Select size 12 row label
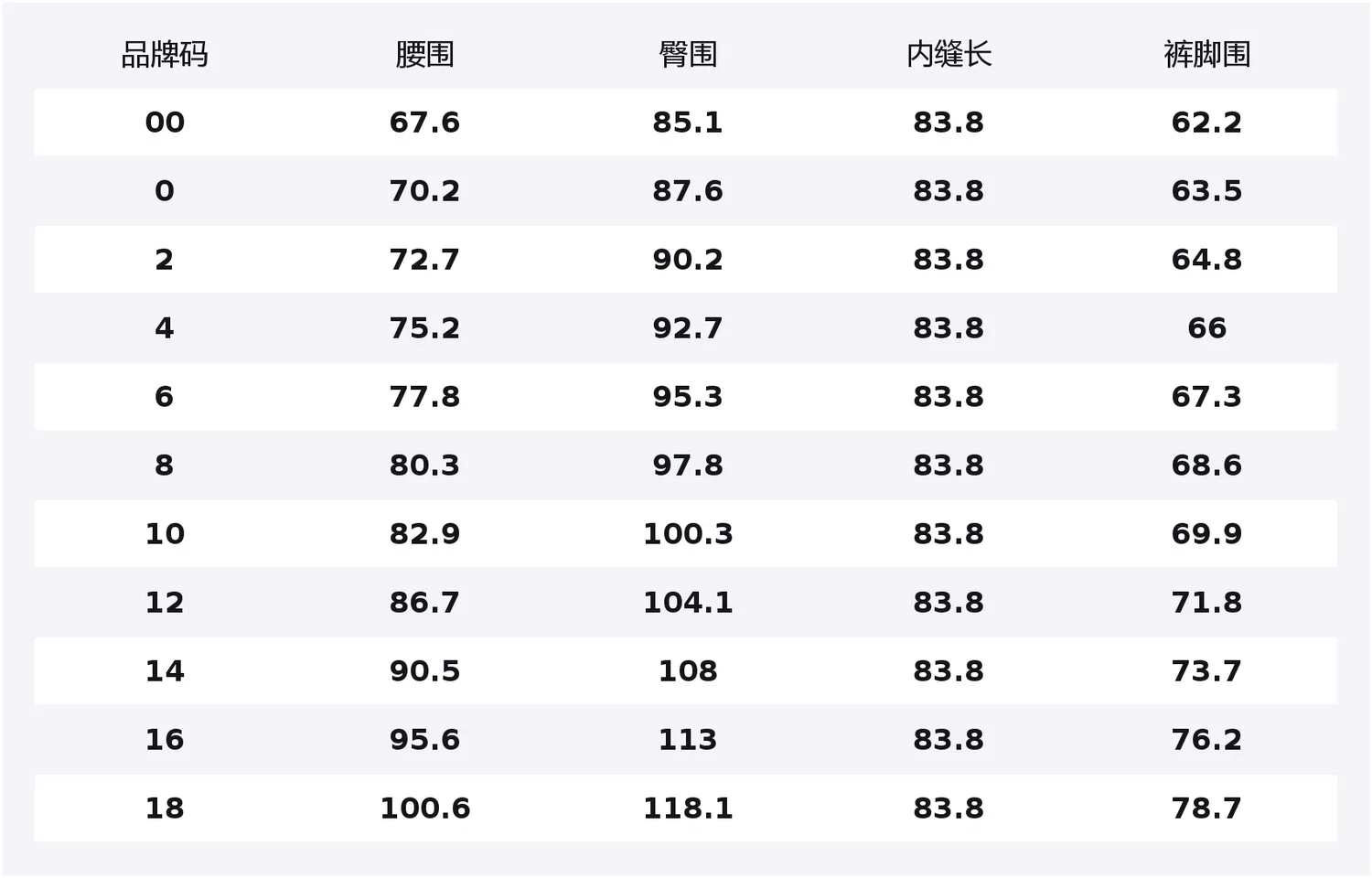Viewport: 1372px width, 878px height. pos(165,603)
